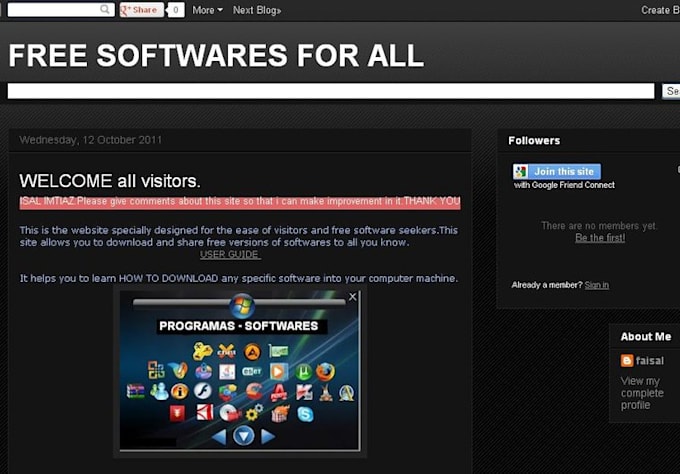This screenshot has width=680, height=474.
Task: Click the green hardware card icon
Action: tap(278, 350)
